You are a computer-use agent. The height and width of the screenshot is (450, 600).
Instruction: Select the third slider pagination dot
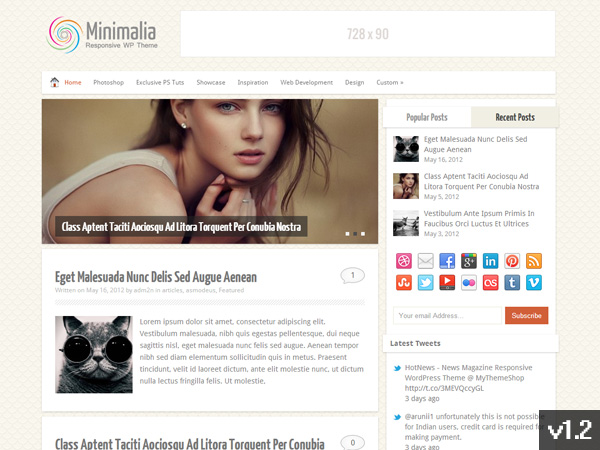(x=363, y=233)
